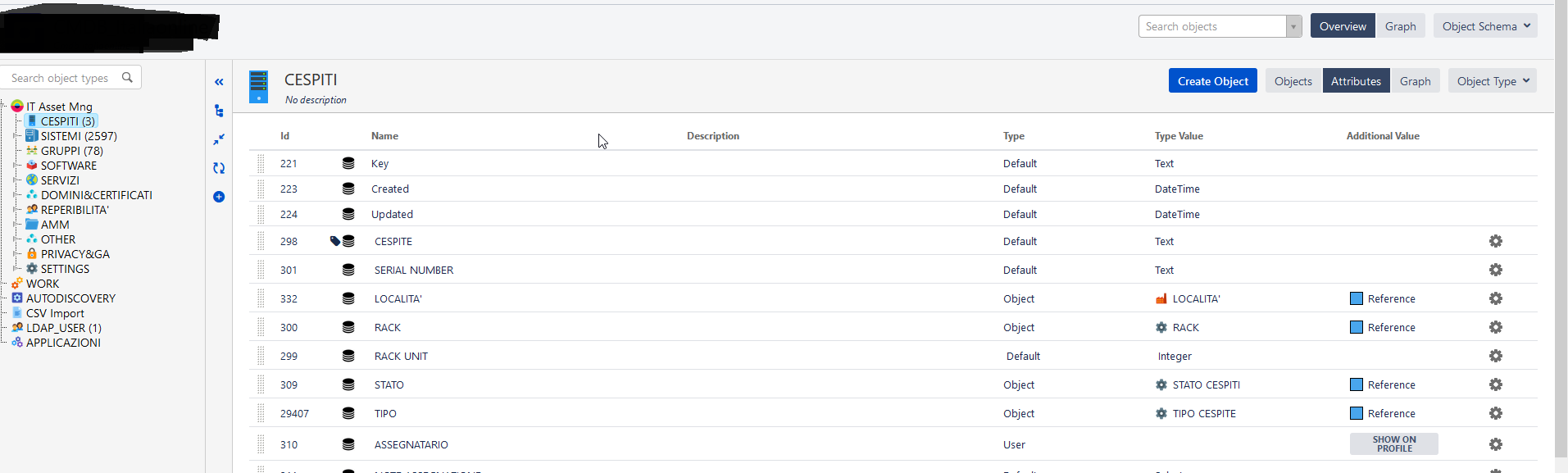
Task: Click the drag handle on the Created row
Action: click(261, 189)
